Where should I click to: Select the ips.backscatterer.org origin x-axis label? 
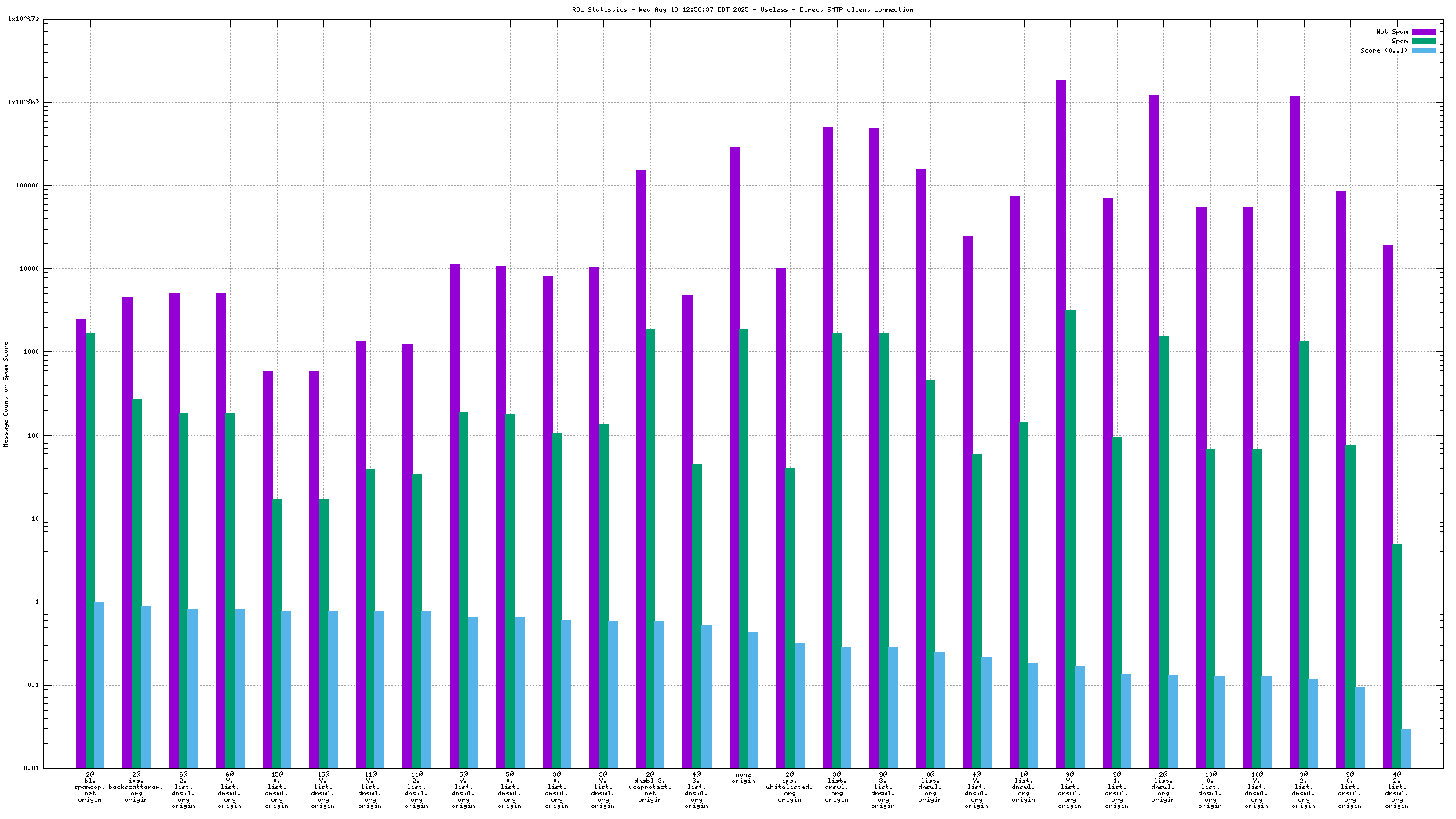tap(136, 787)
